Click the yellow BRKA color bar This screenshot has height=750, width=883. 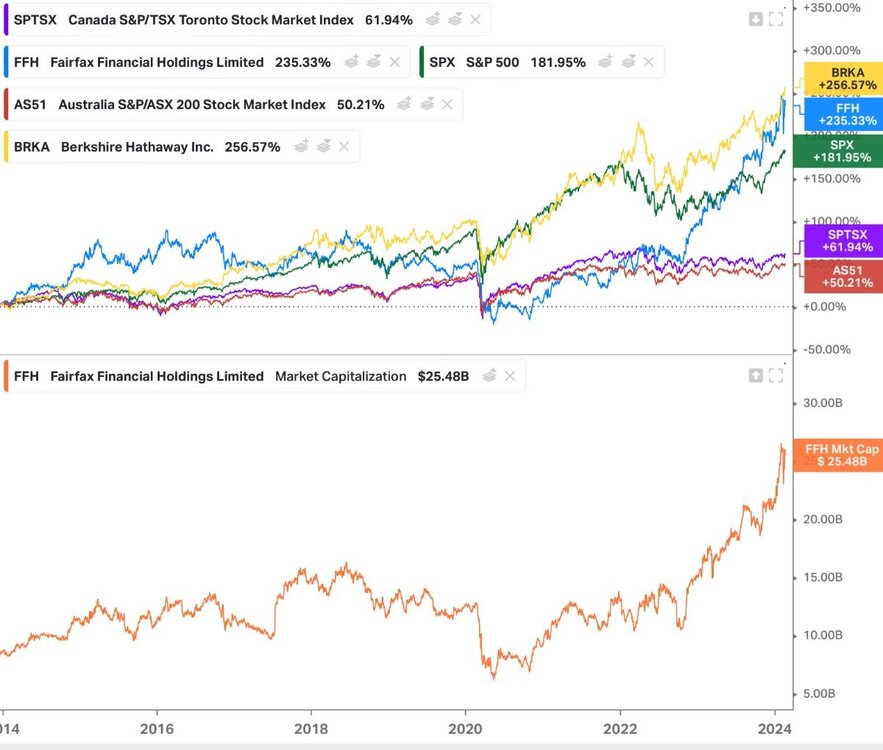click(x=6, y=147)
